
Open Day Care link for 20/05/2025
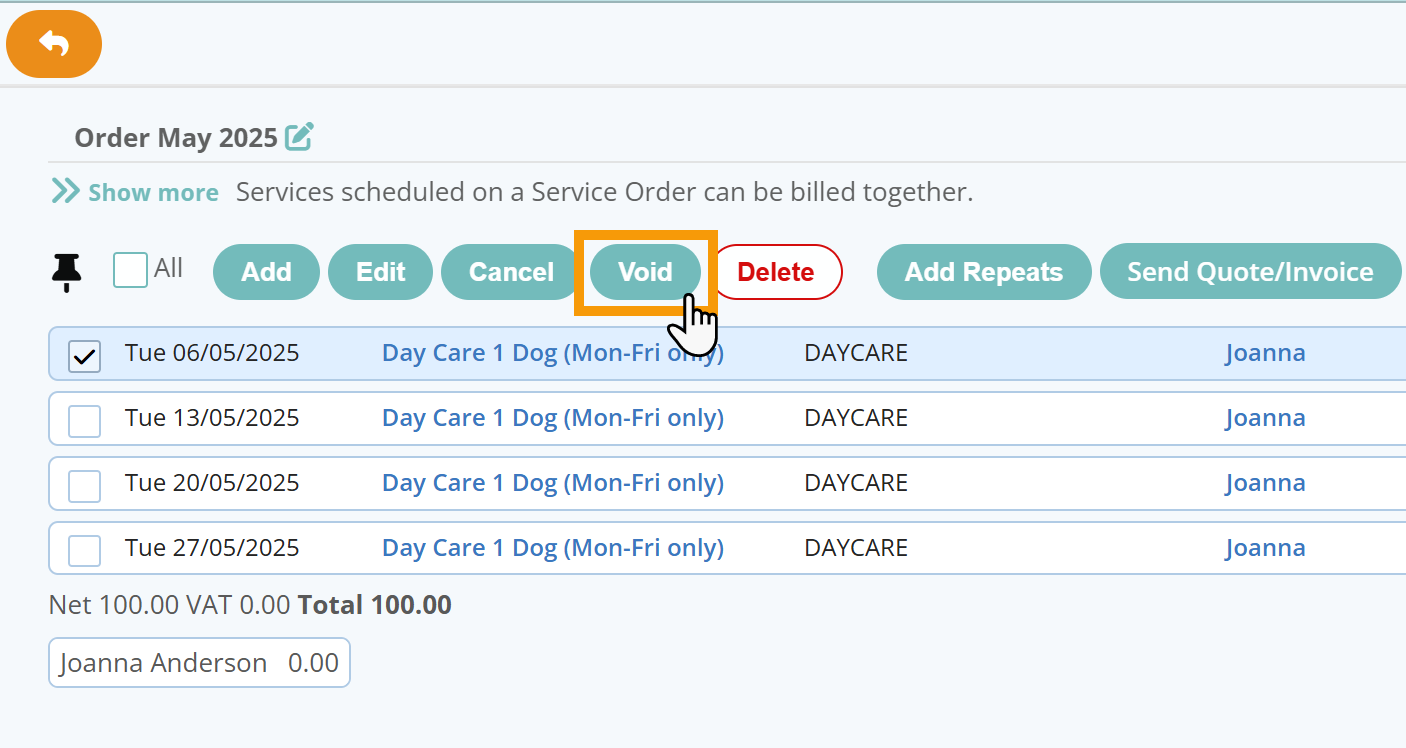tap(553, 483)
